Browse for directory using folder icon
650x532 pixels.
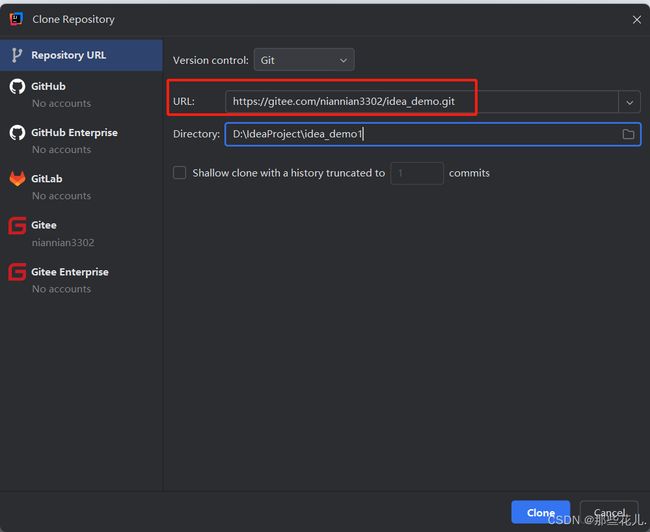coord(628,134)
